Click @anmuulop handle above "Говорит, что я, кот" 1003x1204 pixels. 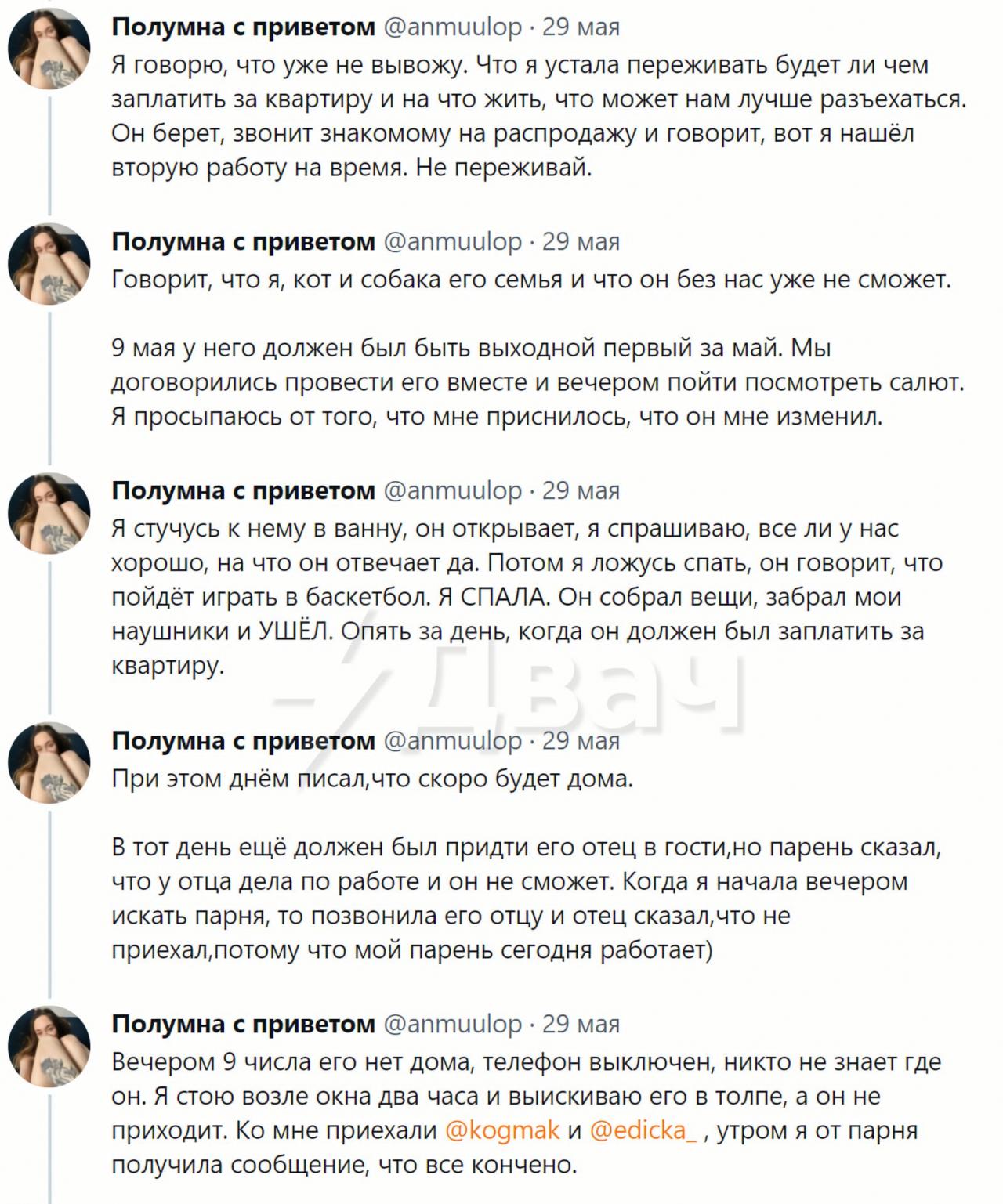point(452,242)
